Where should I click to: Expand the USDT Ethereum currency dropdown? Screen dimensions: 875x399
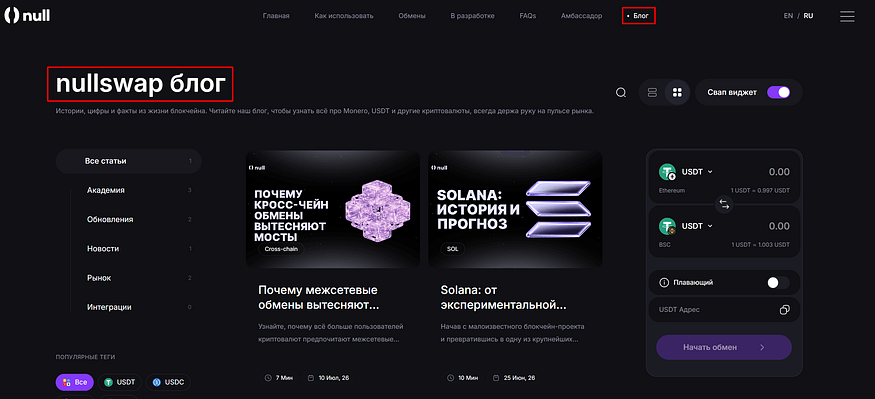(696, 172)
